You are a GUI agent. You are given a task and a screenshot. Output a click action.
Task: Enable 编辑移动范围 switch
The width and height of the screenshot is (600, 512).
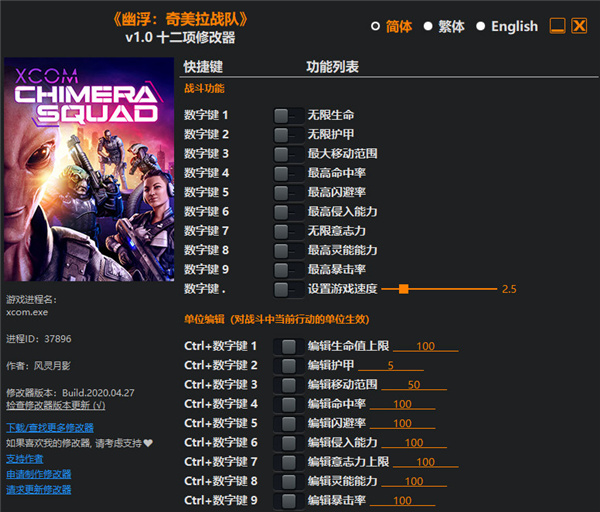pyautogui.click(x=289, y=385)
